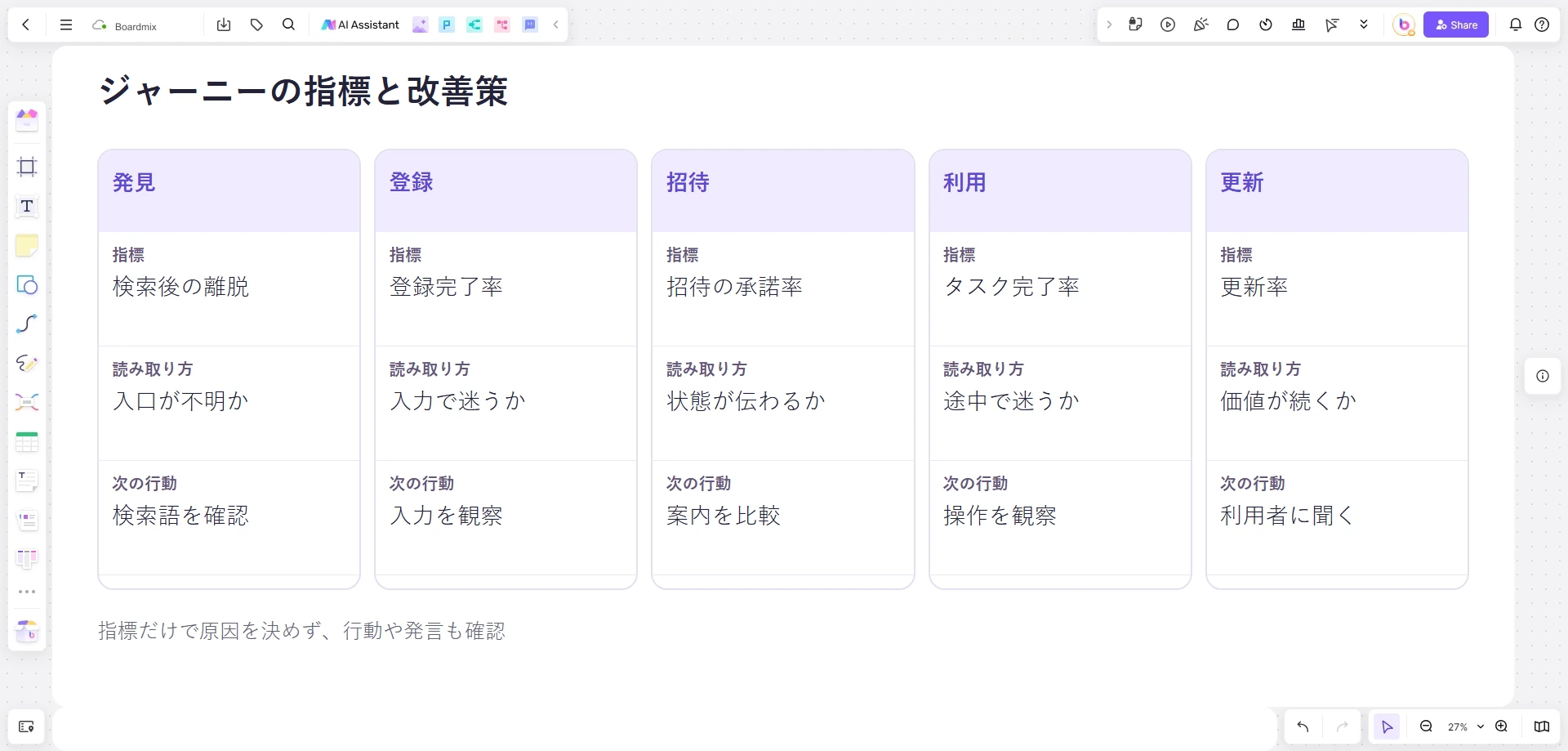The width and height of the screenshot is (1568, 751).
Task: Select the 発見 card header
Action: point(229,190)
